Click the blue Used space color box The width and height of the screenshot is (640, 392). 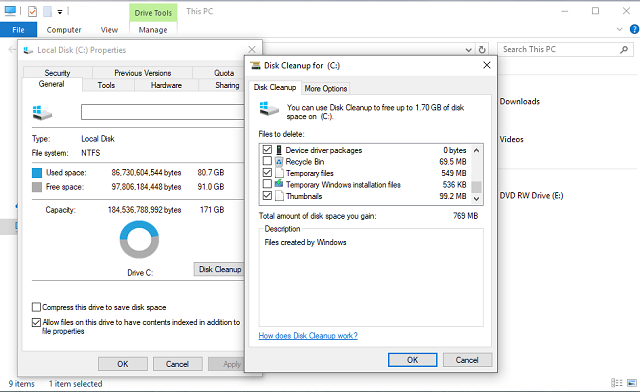pyautogui.click(x=37, y=173)
